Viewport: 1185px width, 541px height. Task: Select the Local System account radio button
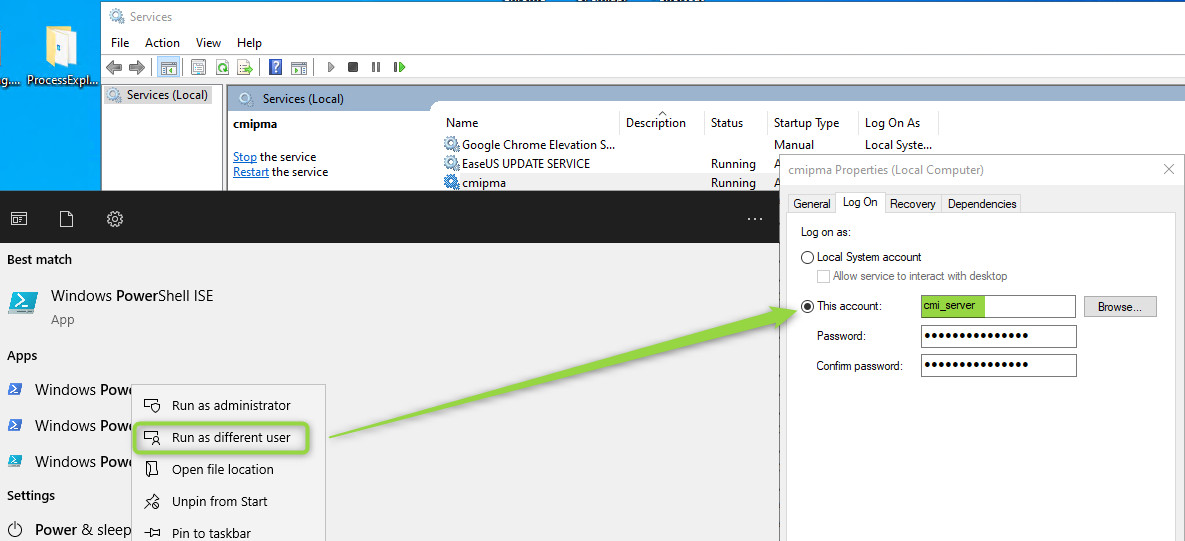coord(808,257)
